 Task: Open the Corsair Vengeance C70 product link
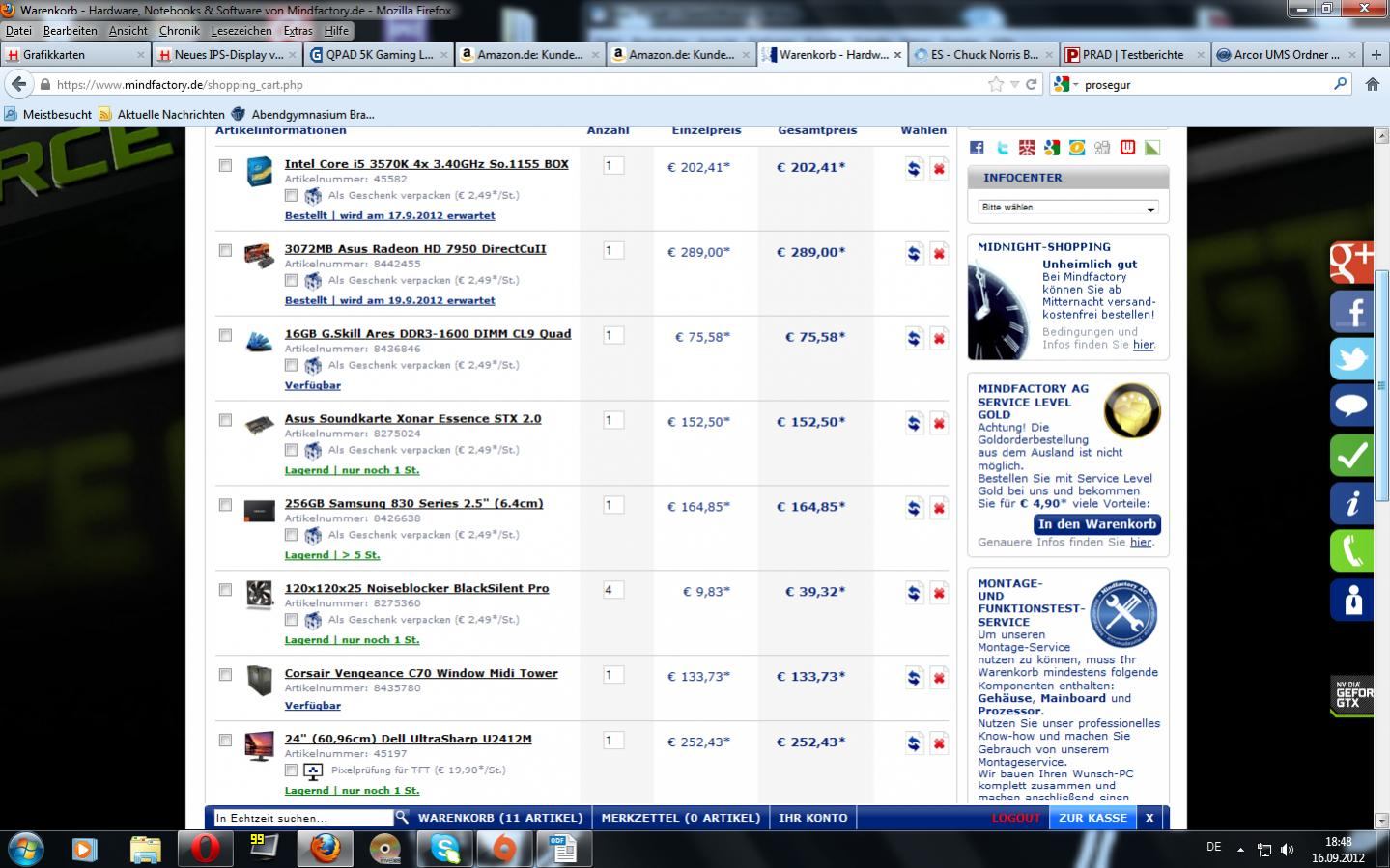(421, 673)
